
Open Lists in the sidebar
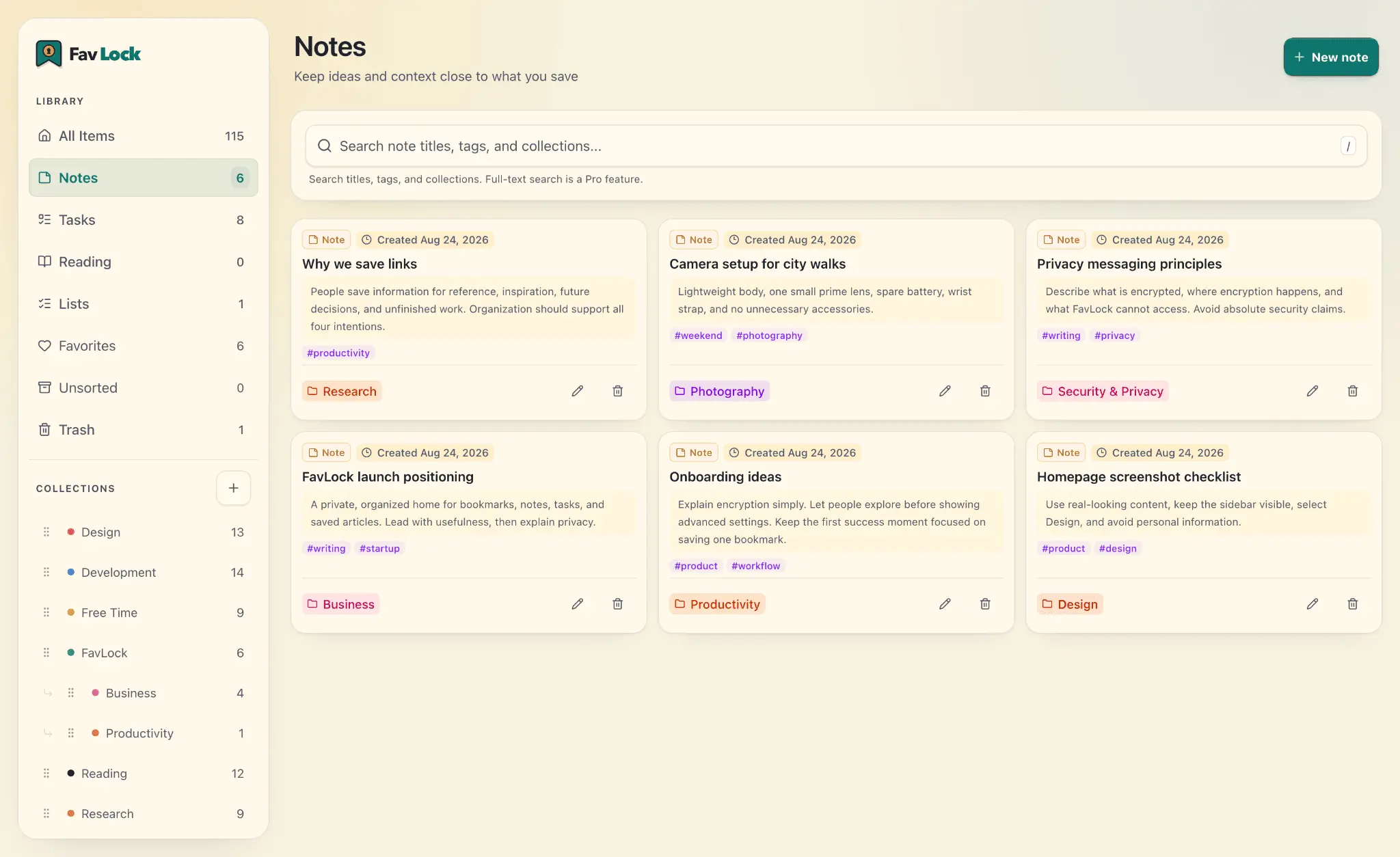tap(144, 304)
